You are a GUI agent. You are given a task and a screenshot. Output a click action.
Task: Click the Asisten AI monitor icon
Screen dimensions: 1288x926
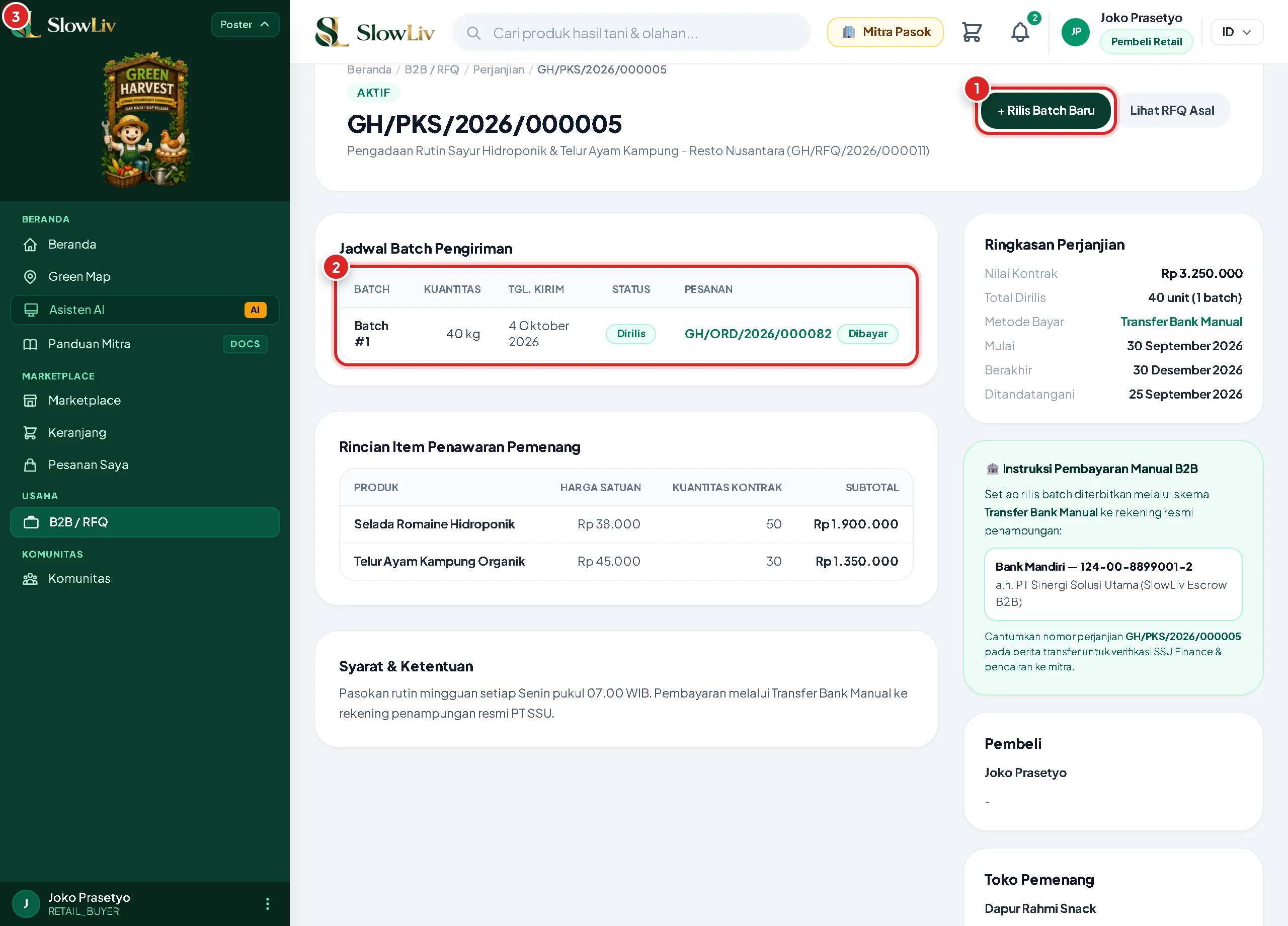31,310
